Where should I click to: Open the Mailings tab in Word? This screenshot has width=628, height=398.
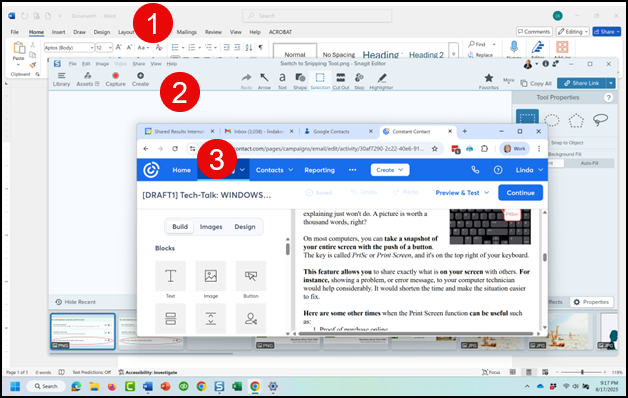click(187, 32)
